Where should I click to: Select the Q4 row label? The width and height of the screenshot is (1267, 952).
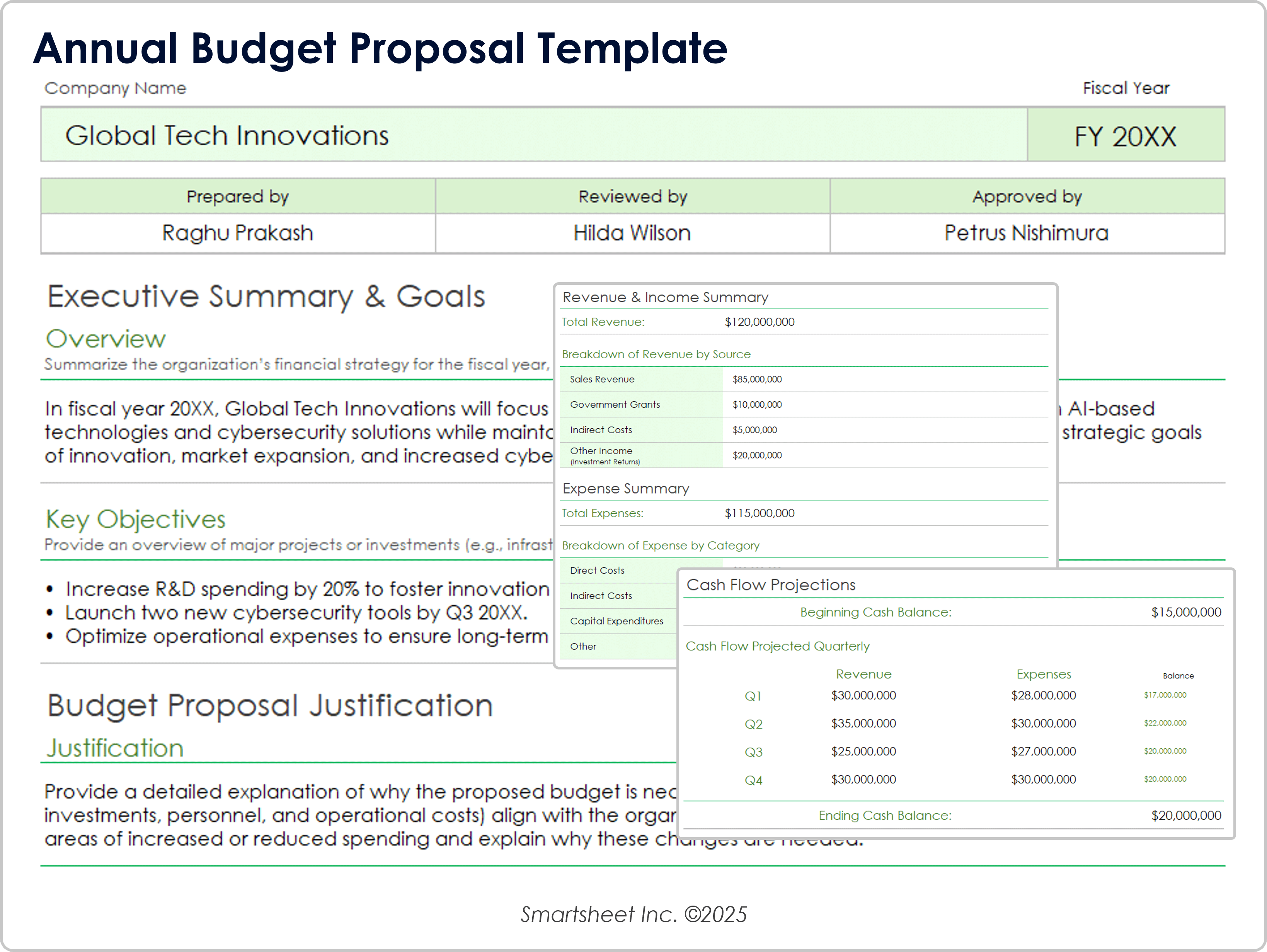pyautogui.click(x=753, y=780)
